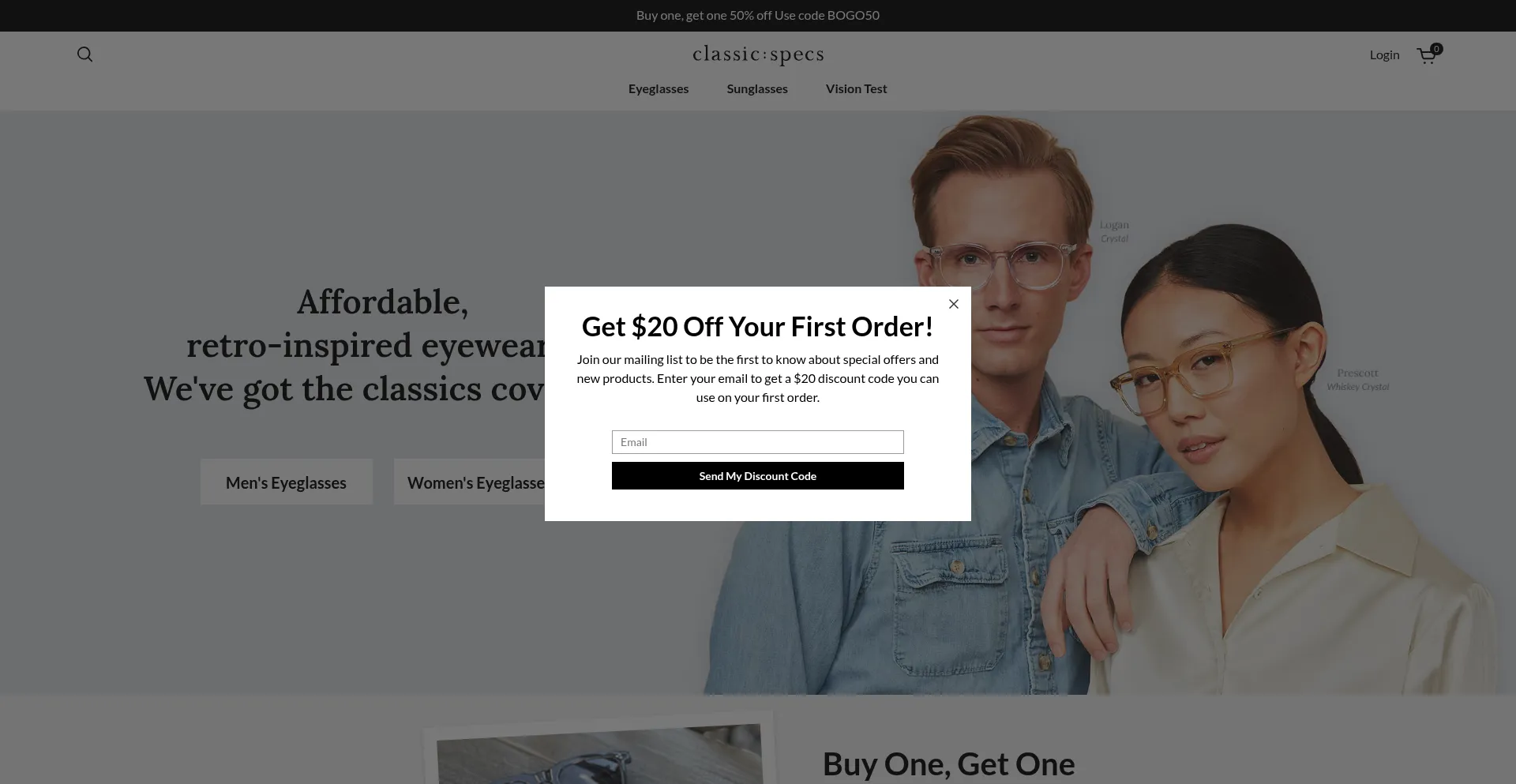The image size is (1516, 784).
Task: Click the Prescott Whiskey Crystal label
Action: [x=1357, y=379]
